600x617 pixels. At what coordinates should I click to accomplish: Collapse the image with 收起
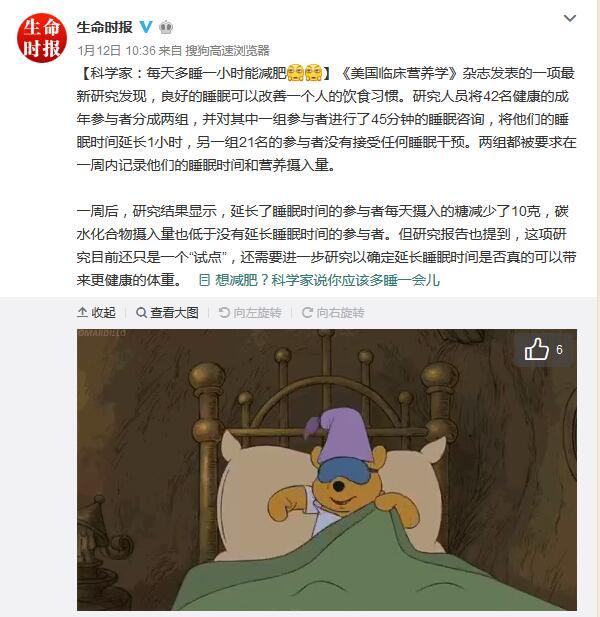[96, 312]
